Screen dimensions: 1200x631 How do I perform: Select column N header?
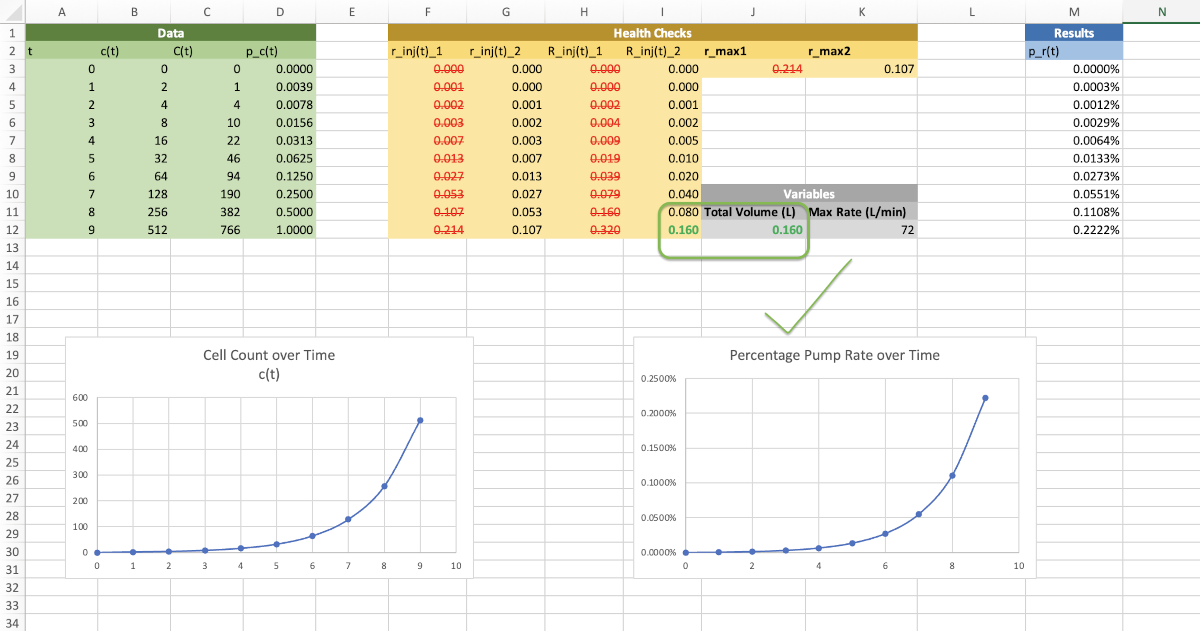tap(1161, 11)
